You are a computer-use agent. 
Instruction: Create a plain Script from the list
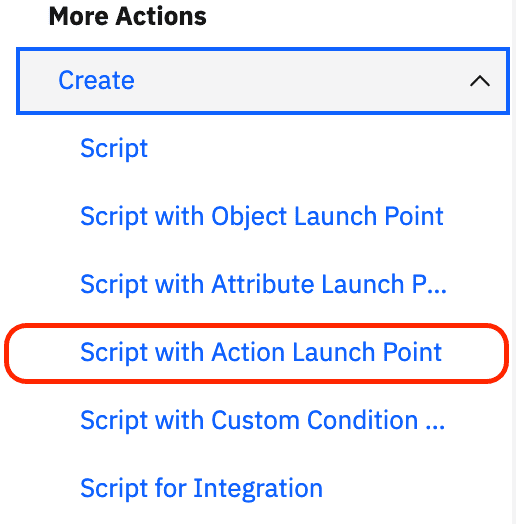[x=114, y=148]
